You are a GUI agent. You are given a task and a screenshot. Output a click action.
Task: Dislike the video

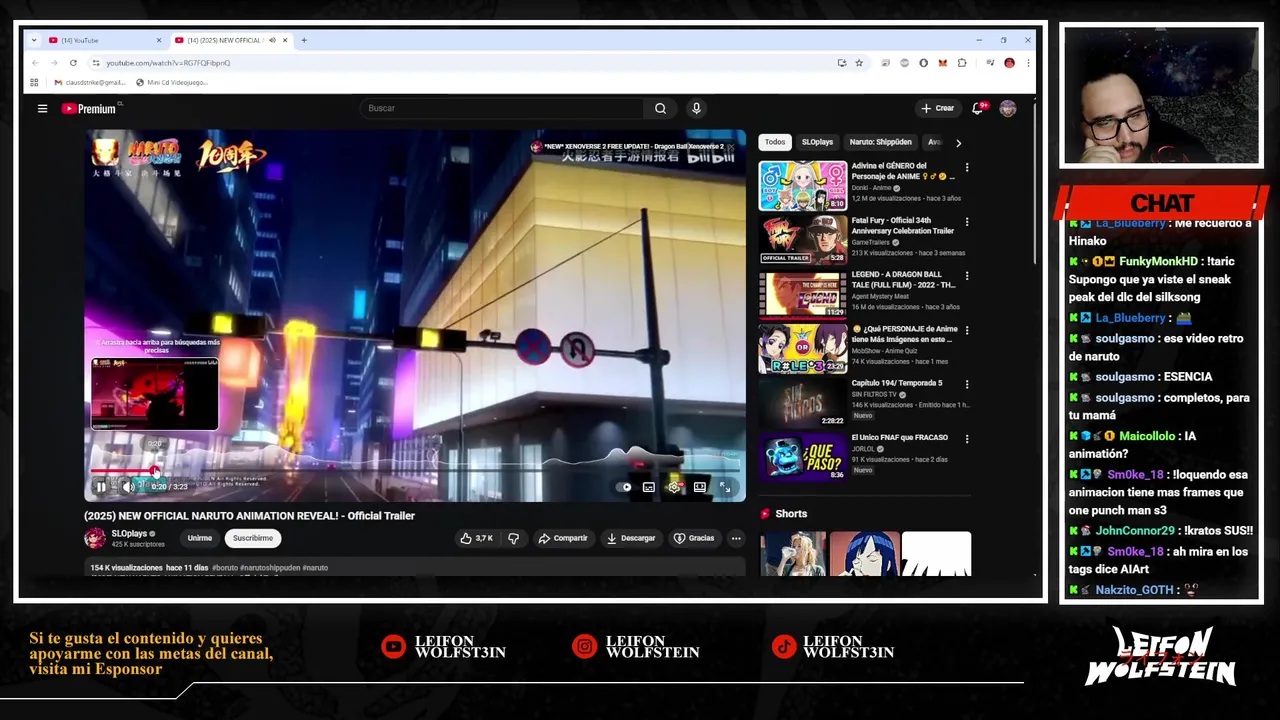point(513,538)
